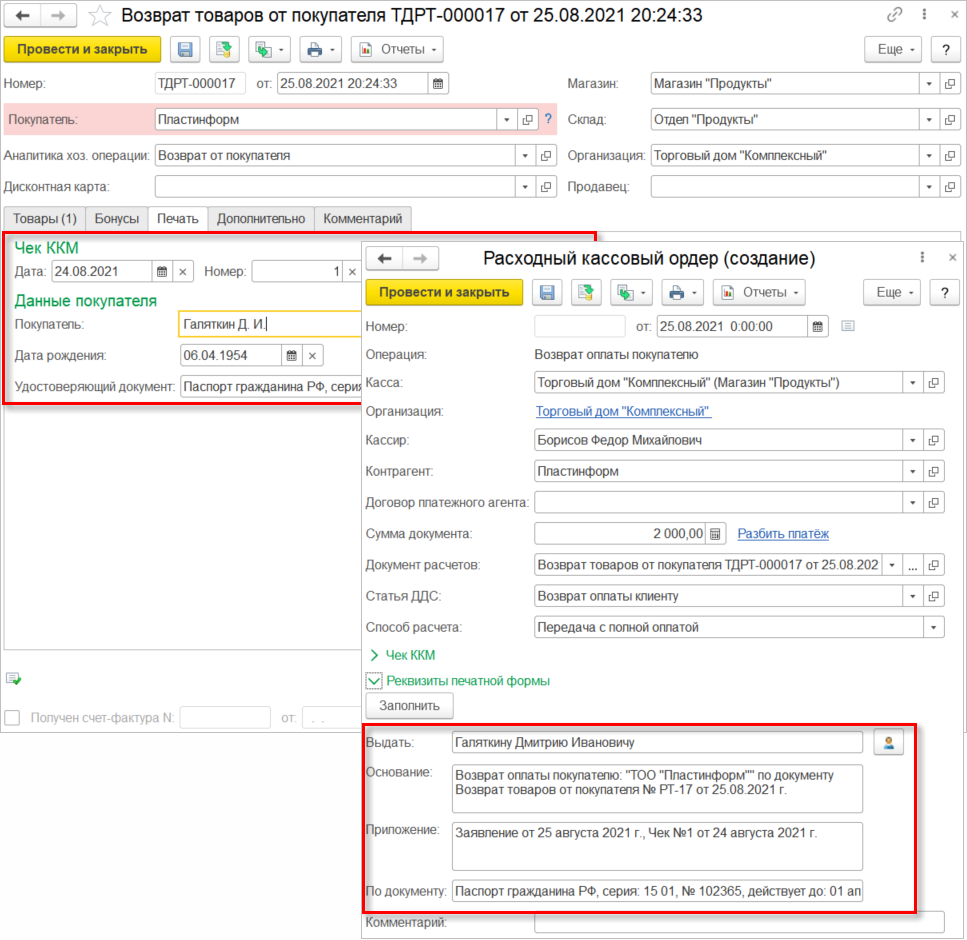Screen dimensions: 967x940
Task: Click the save icon in the return document toolbar
Action: coord(185,49)
